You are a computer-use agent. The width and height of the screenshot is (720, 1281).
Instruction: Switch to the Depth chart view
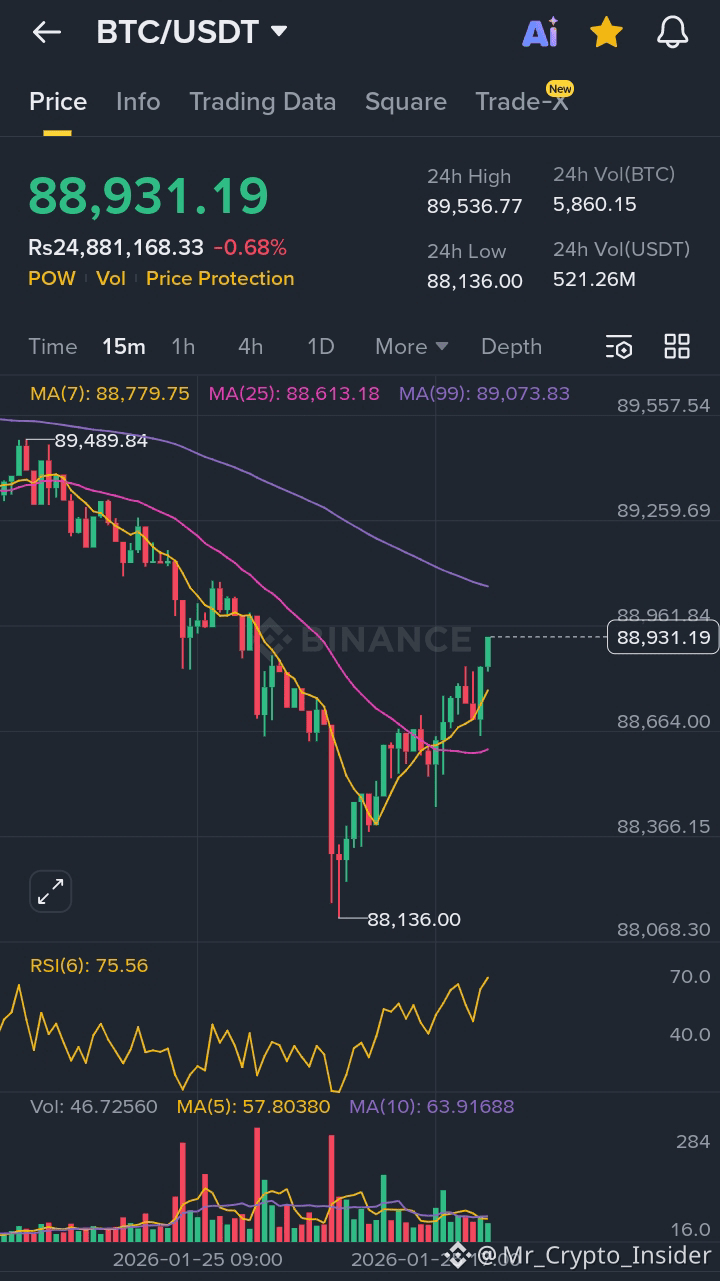[511, 347]
